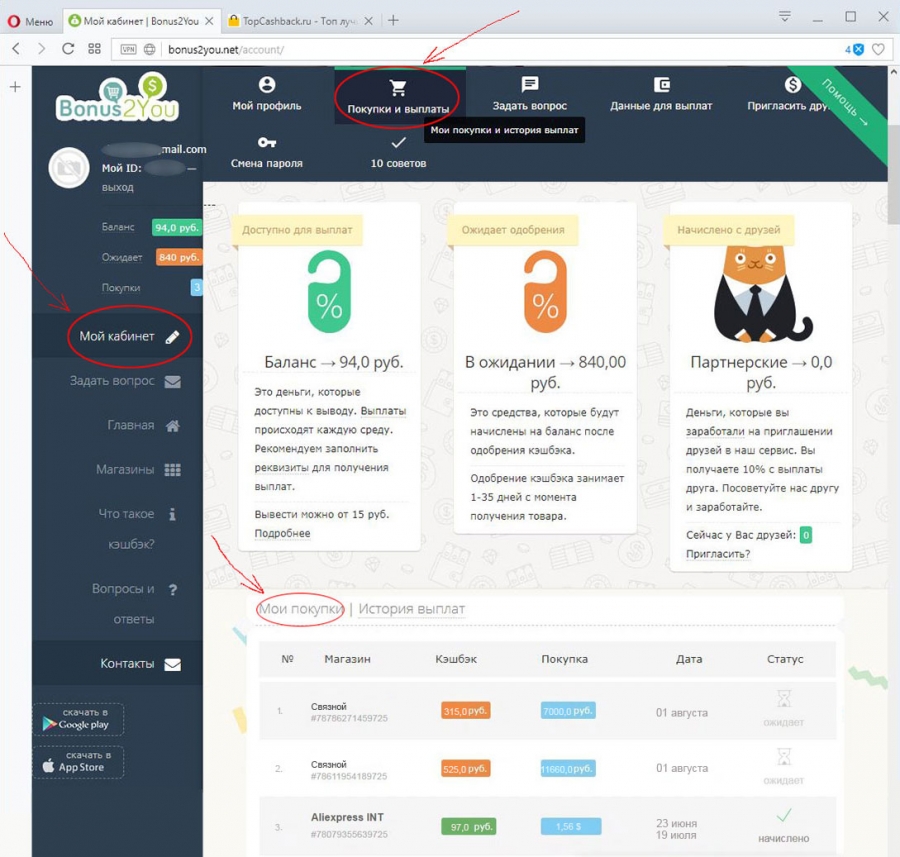This screenshot has height=857, width=900.
Task: Click the Пригласить? link
Action: click(718, 554)
